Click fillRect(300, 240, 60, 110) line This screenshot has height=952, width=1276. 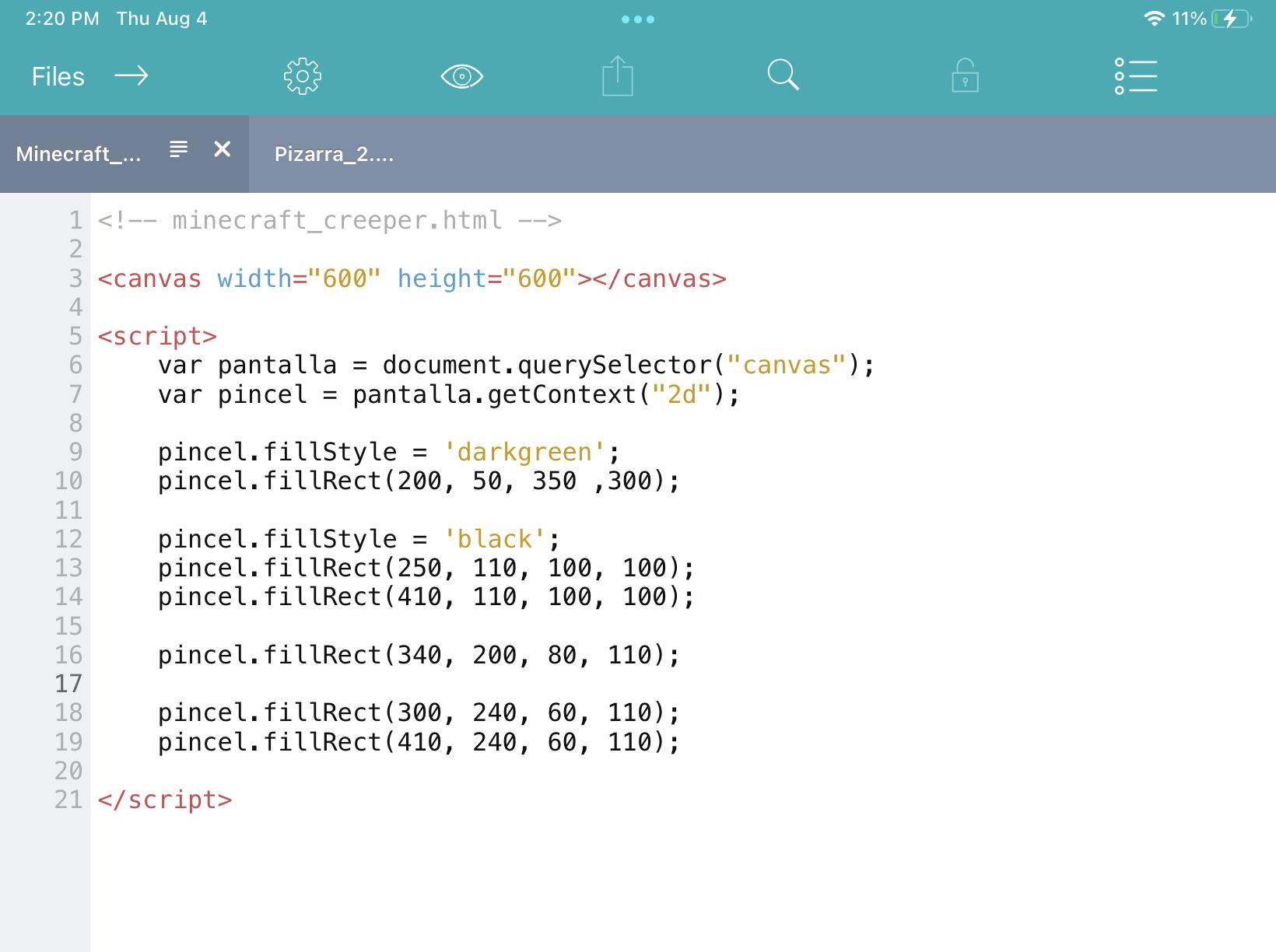pyautogui.click(x=419, y=712)
